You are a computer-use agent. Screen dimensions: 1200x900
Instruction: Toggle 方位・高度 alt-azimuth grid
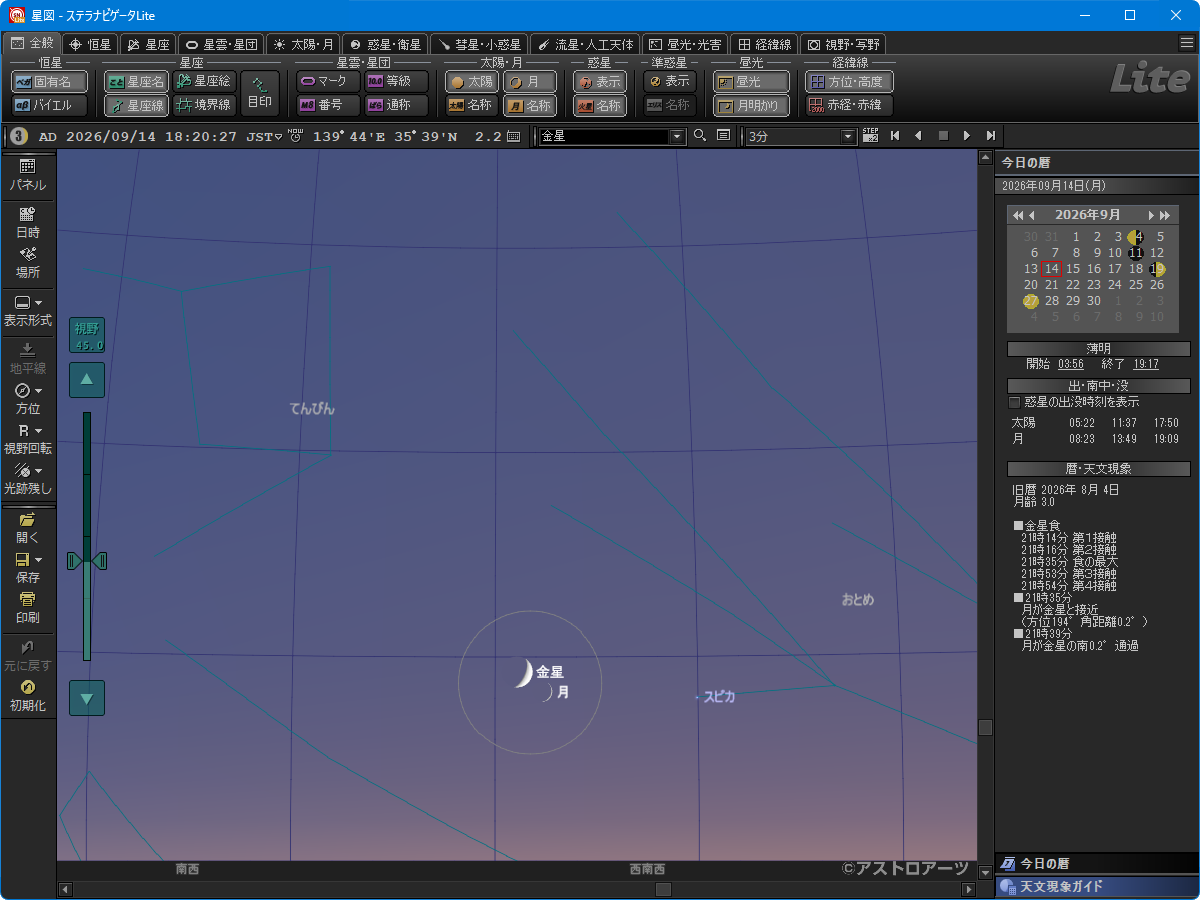[x=849, y=82]
